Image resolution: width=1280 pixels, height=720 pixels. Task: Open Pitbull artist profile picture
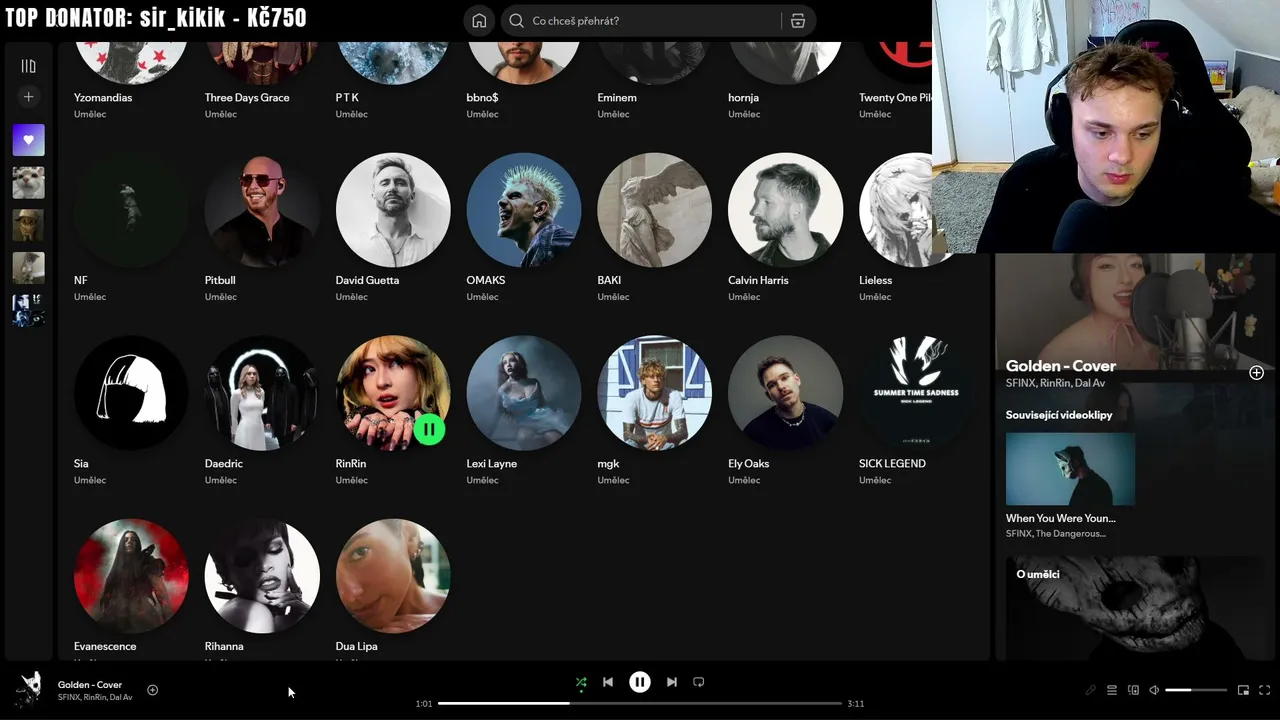pyautogui.click(x=262, y=210)
